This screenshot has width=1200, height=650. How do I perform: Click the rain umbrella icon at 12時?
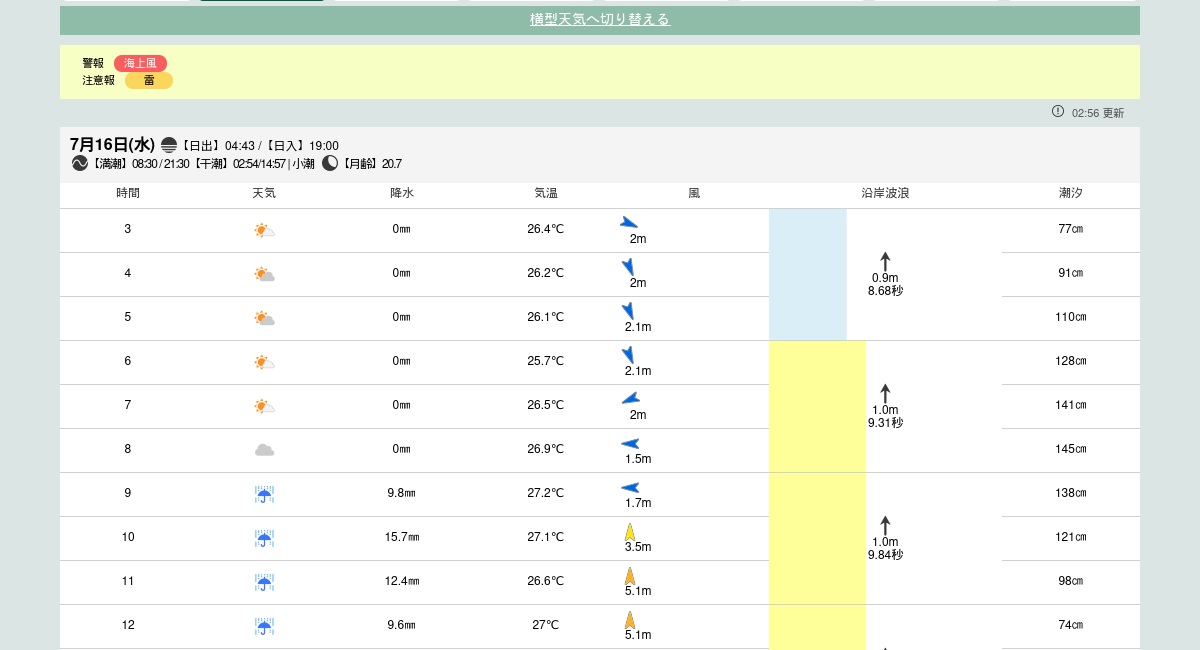[264, 626]
